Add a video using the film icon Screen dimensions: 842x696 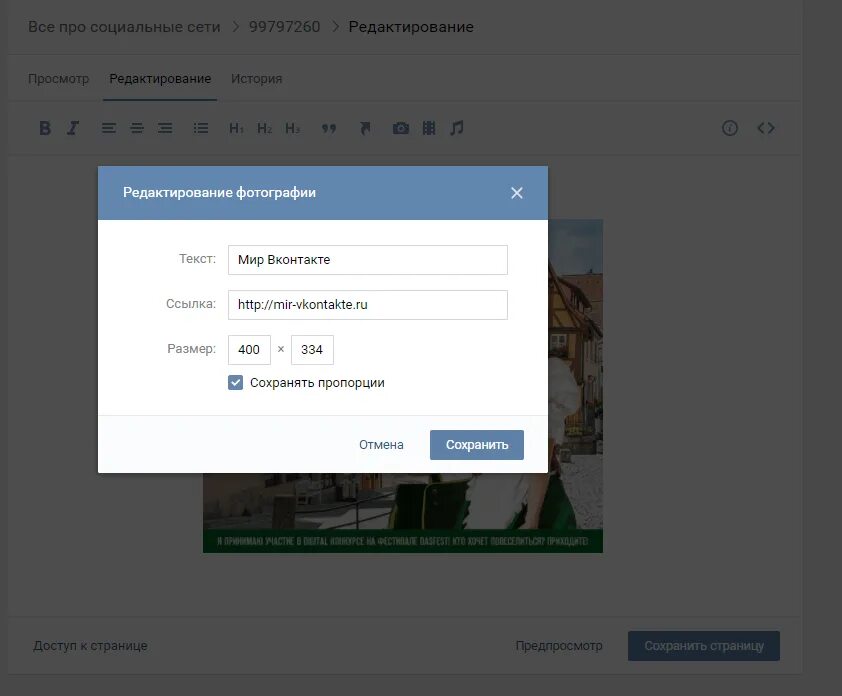(429, 128)
